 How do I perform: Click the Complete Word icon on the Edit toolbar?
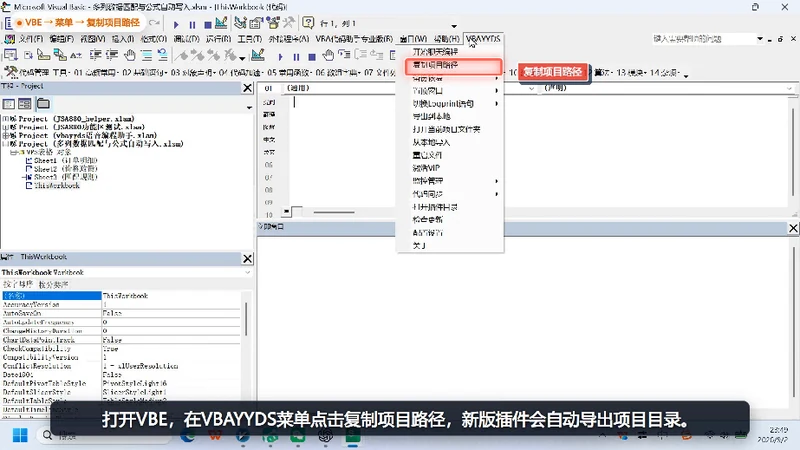click(x=76, y=55)
